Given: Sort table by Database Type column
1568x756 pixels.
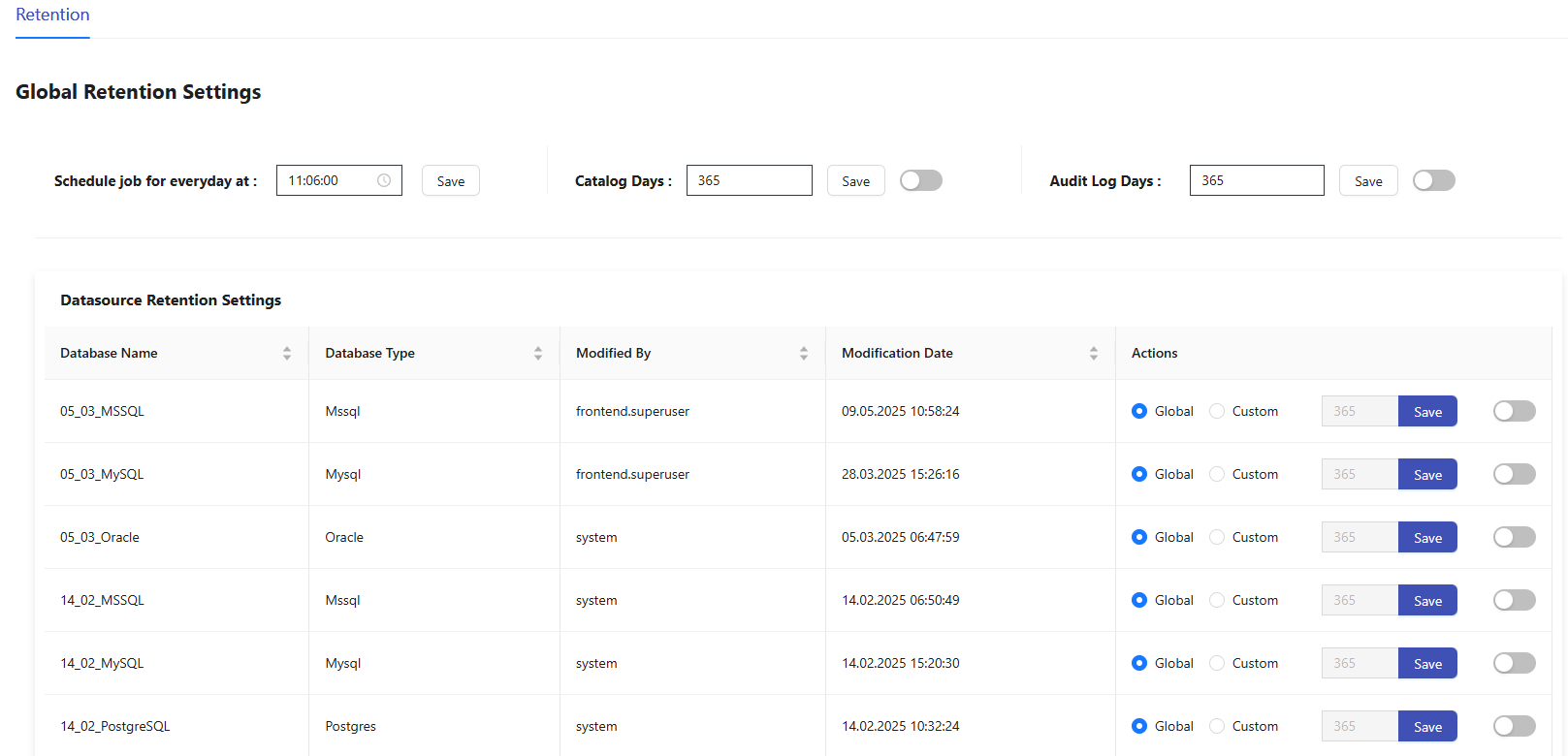Looking at the screenshot, I should click(x=538, y=354).
